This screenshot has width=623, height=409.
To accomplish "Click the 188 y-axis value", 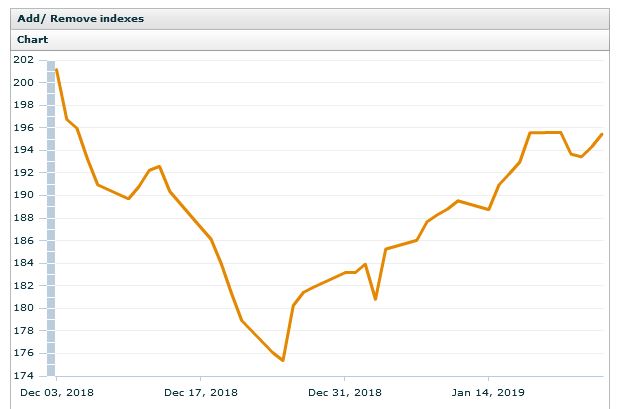I will click(x=23, y=218).
